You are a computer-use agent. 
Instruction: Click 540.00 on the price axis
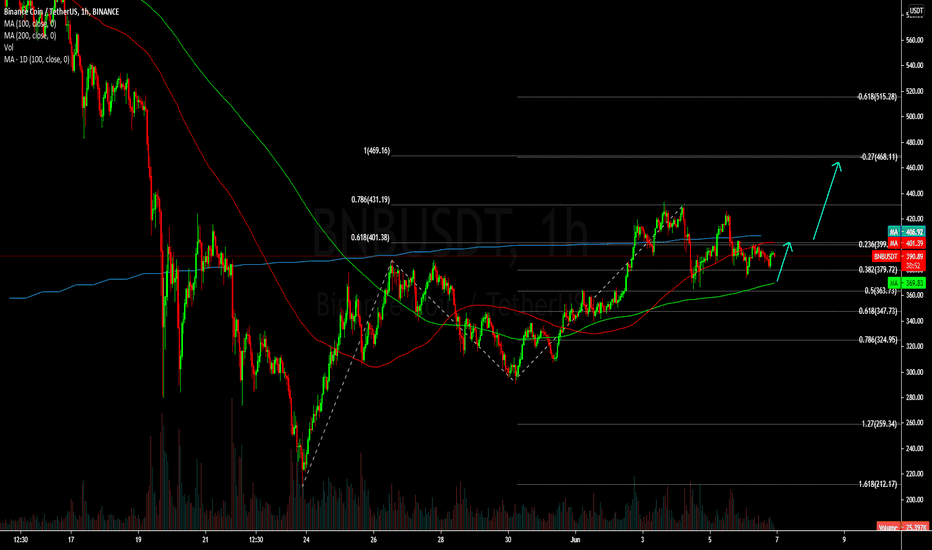coord(914,65)
